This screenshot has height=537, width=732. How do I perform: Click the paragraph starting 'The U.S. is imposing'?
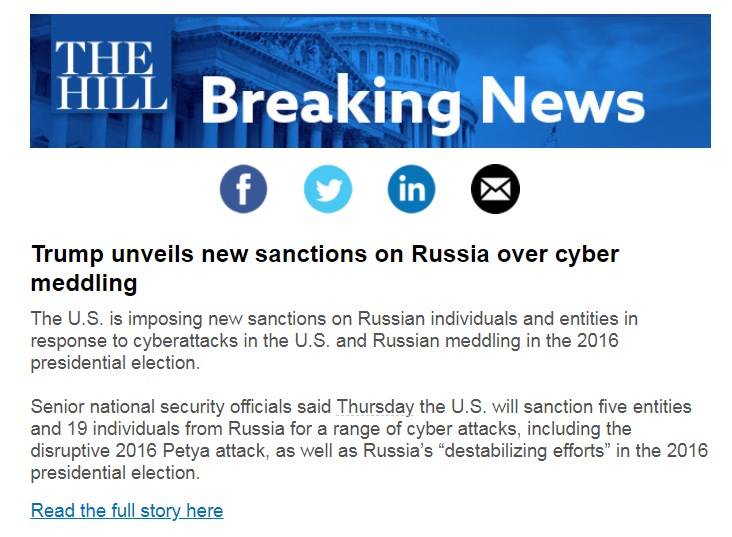(x=334, y=341)
